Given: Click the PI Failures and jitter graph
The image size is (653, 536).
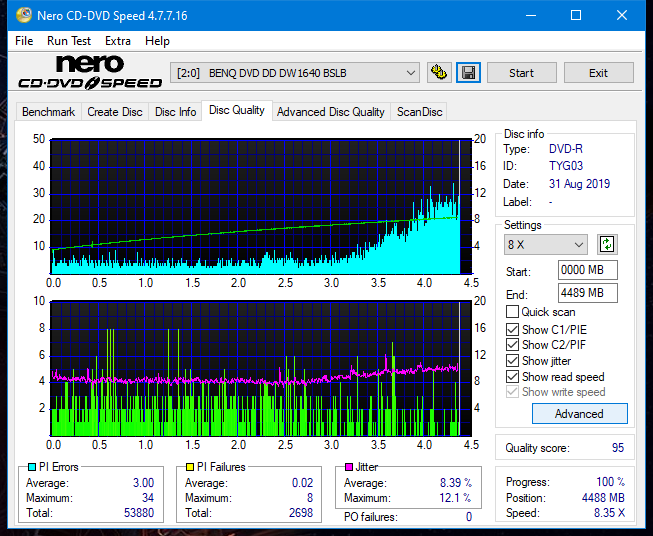Looking at the screenshot, I should click(x=261, y=368).
